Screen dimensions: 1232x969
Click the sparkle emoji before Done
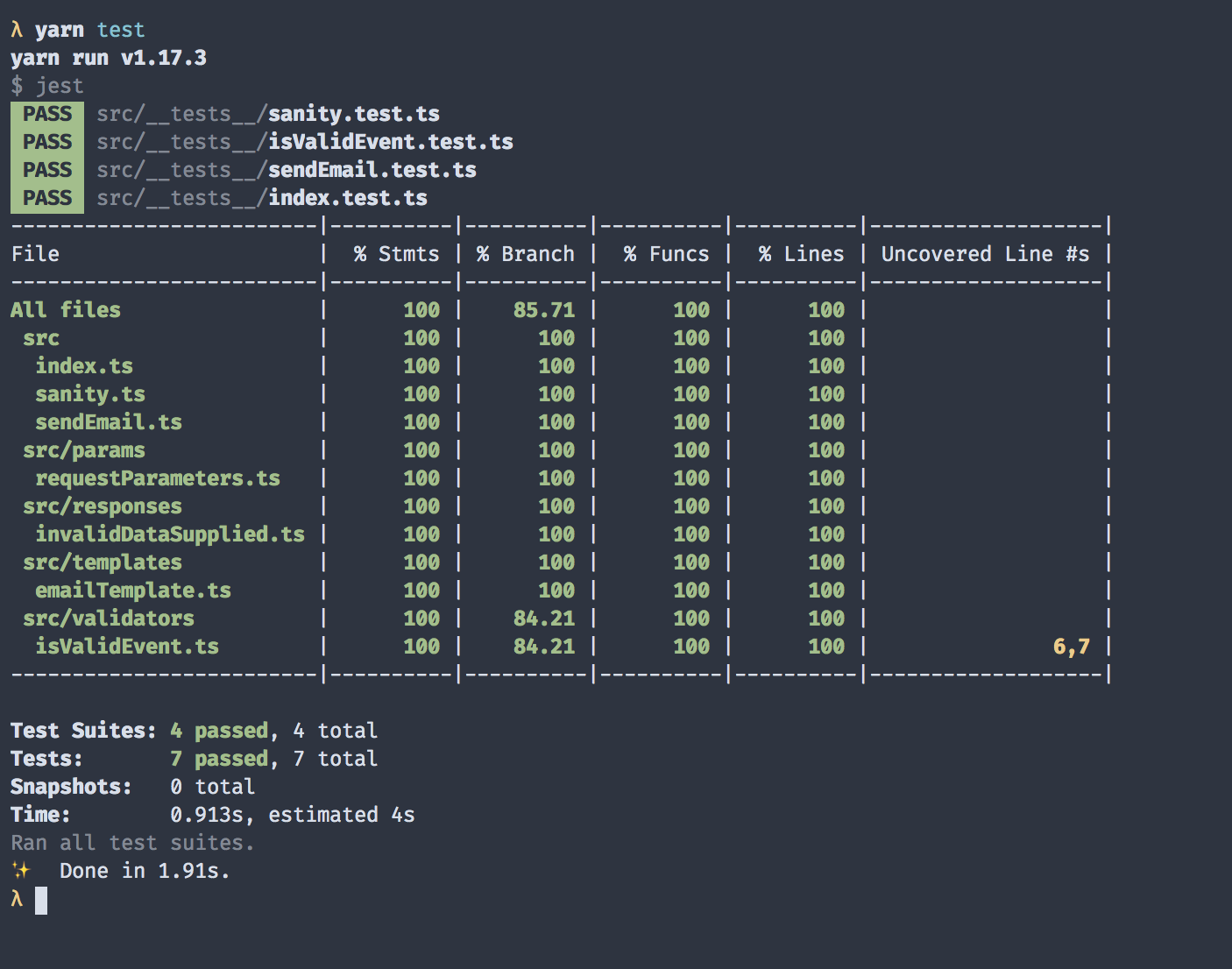click(21, 870)
